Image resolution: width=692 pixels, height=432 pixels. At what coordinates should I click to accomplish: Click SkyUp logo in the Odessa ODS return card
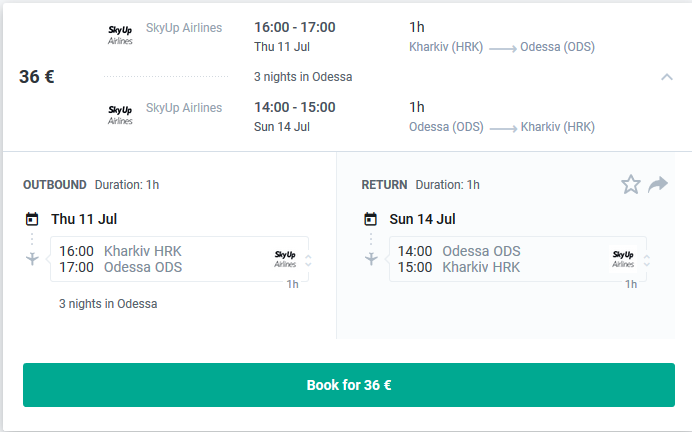pyautogui.click(x=623, y=258)
